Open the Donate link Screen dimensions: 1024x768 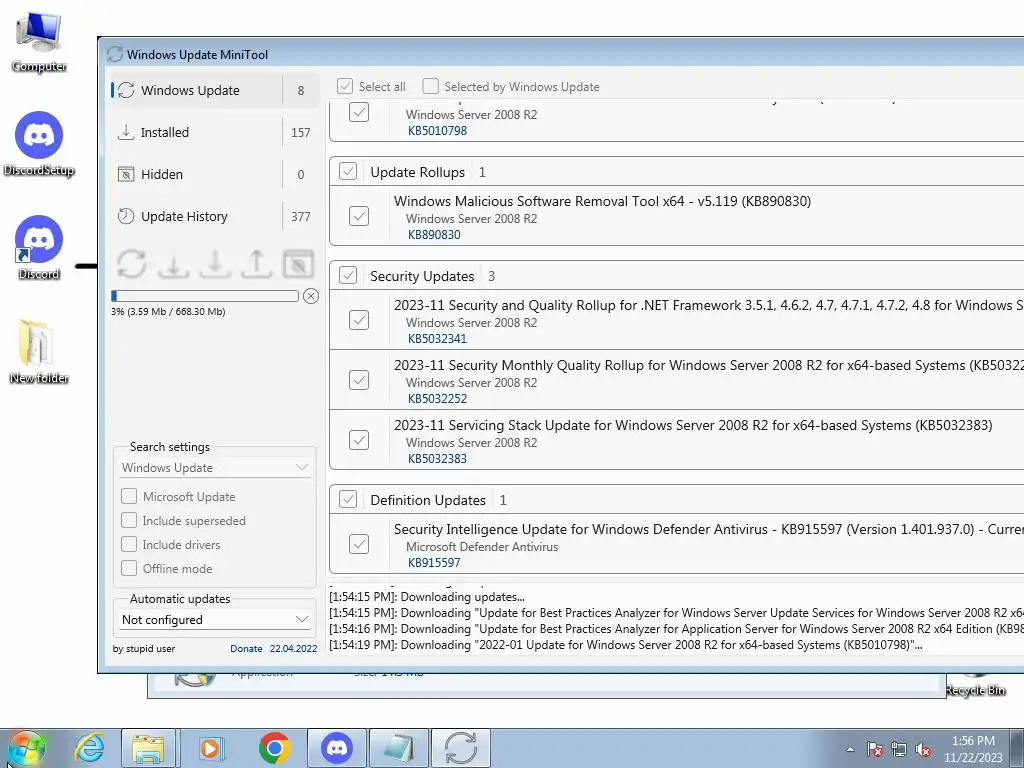(246, 648)
